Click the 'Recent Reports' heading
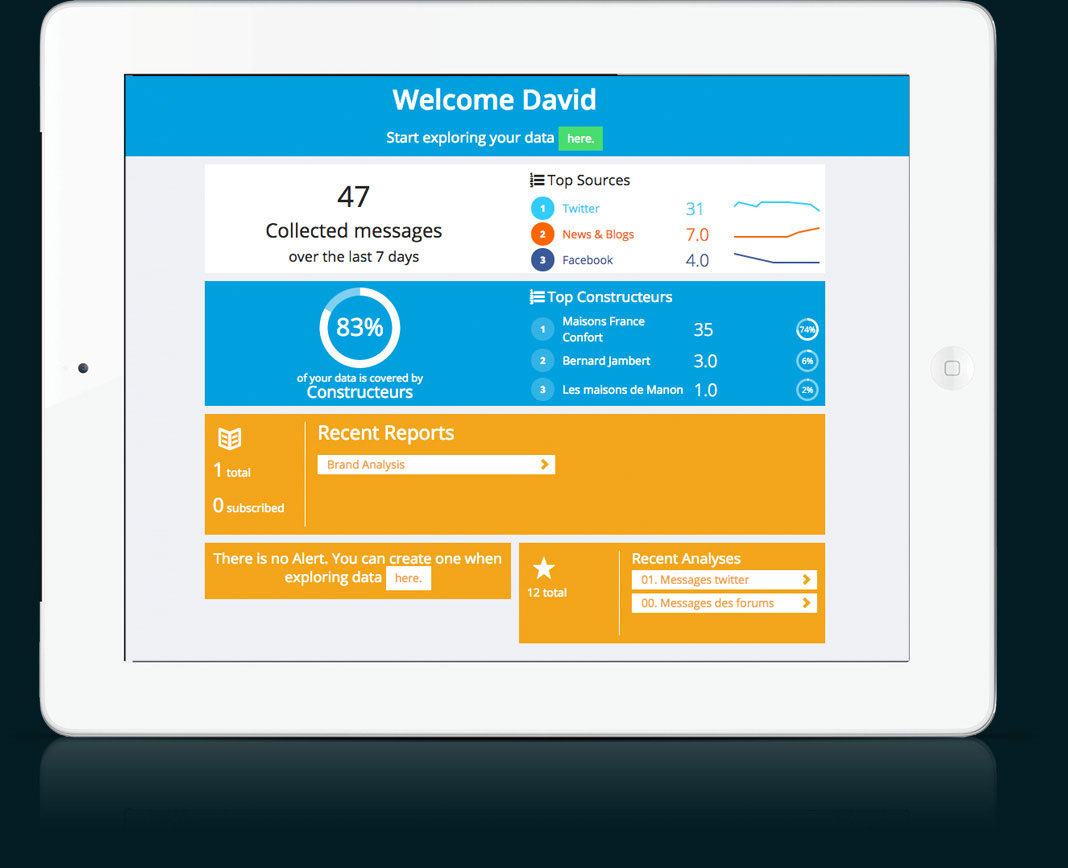This screenshot has height=868, width=1068. click(386, 433)
